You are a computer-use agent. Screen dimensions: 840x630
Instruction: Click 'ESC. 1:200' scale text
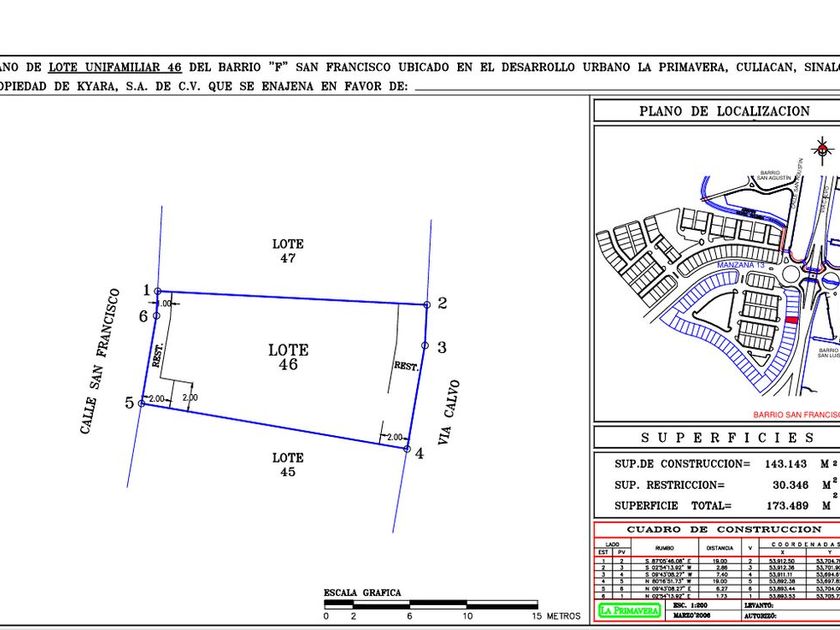(x=690, y=605)
